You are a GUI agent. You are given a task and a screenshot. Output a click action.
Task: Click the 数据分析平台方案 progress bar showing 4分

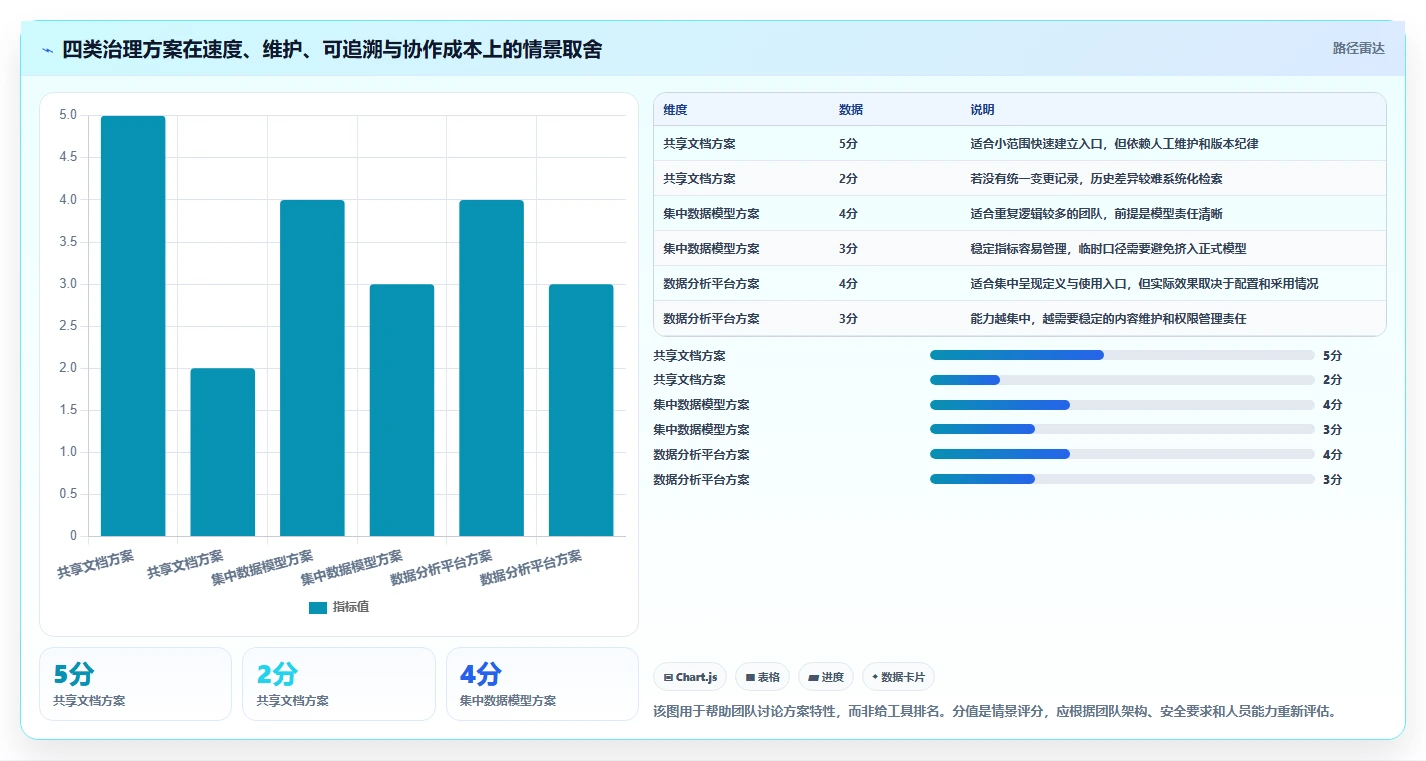click(x=1122, y=454)
